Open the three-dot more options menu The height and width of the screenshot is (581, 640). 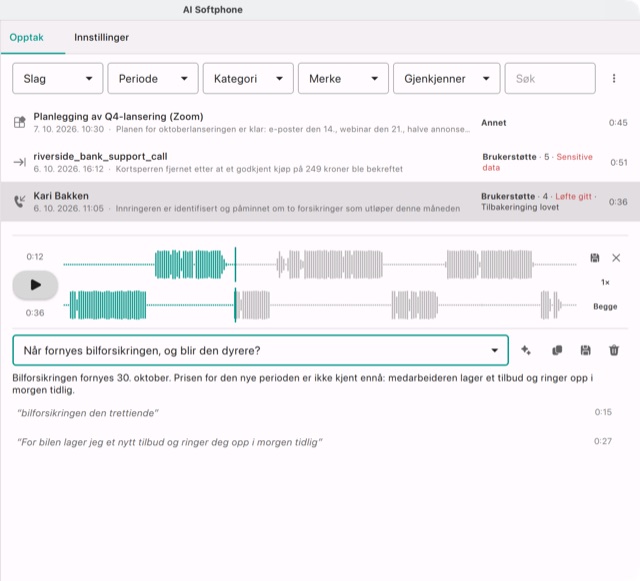tap(614, 78)
